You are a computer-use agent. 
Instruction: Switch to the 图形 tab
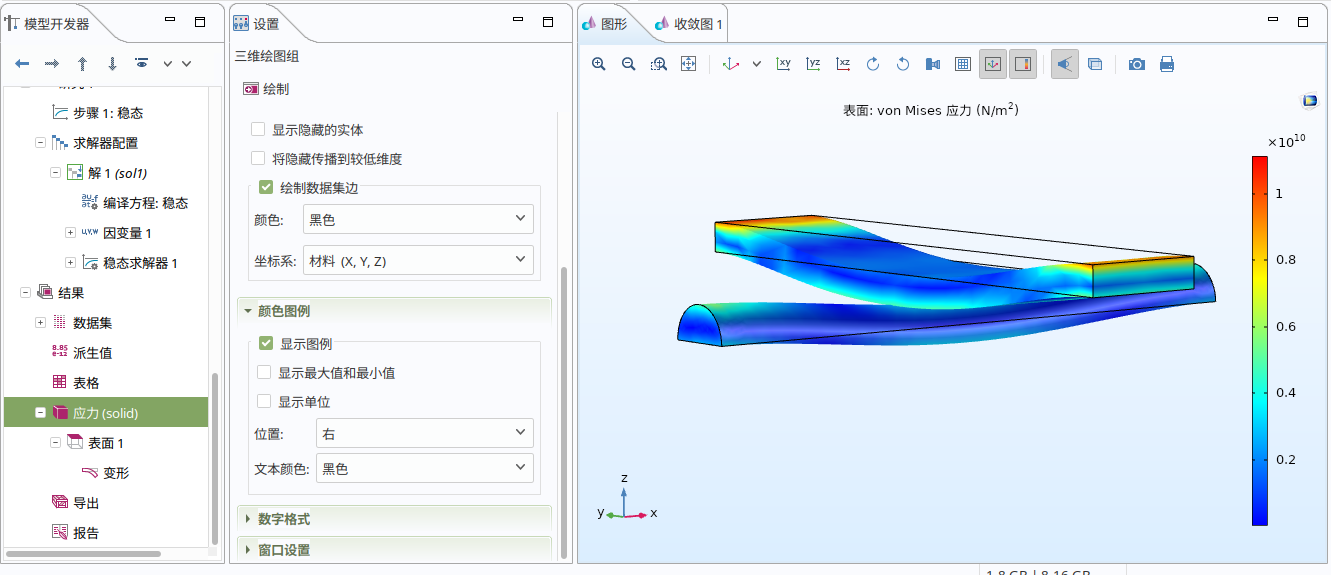(x=606, y=24)
